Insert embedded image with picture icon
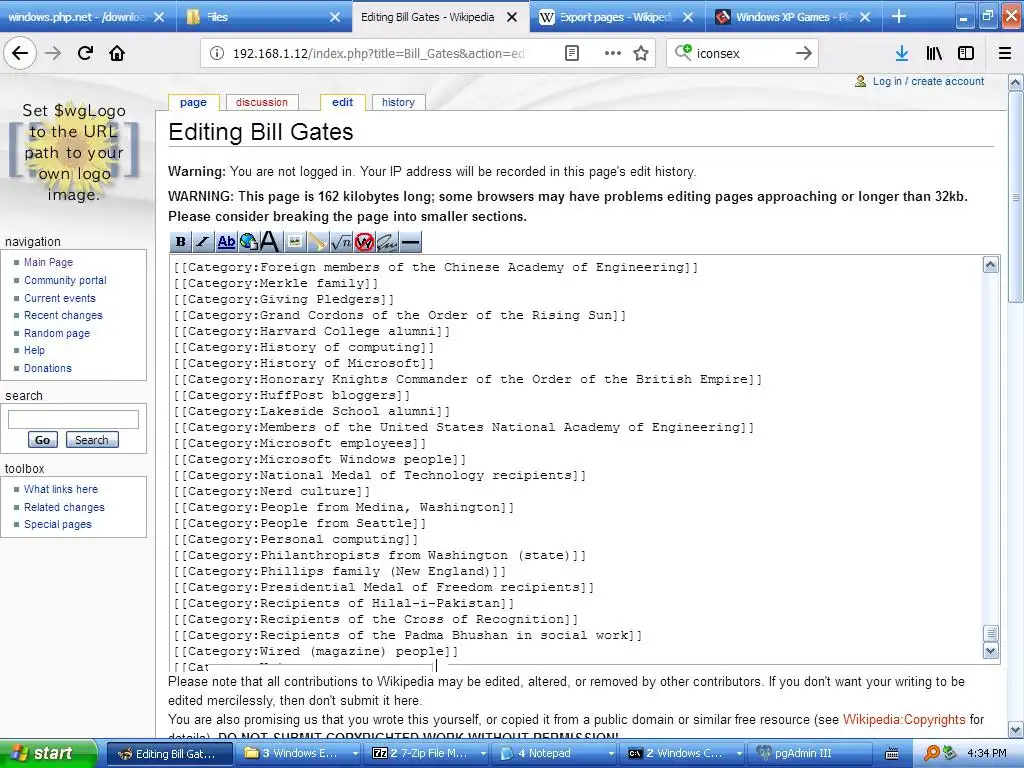The height and width of the screenshot is (768, 1024). (x=295, y=242)
